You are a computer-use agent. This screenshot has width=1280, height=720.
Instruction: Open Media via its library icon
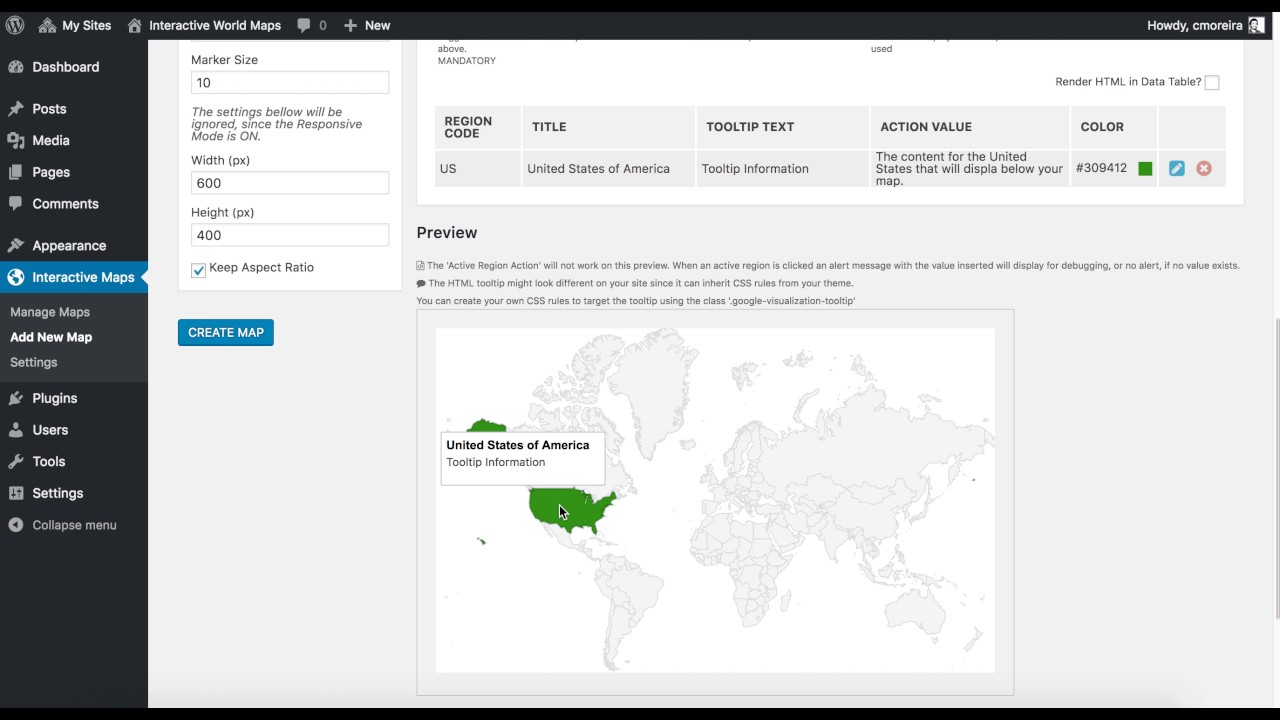tap(16, 140)
